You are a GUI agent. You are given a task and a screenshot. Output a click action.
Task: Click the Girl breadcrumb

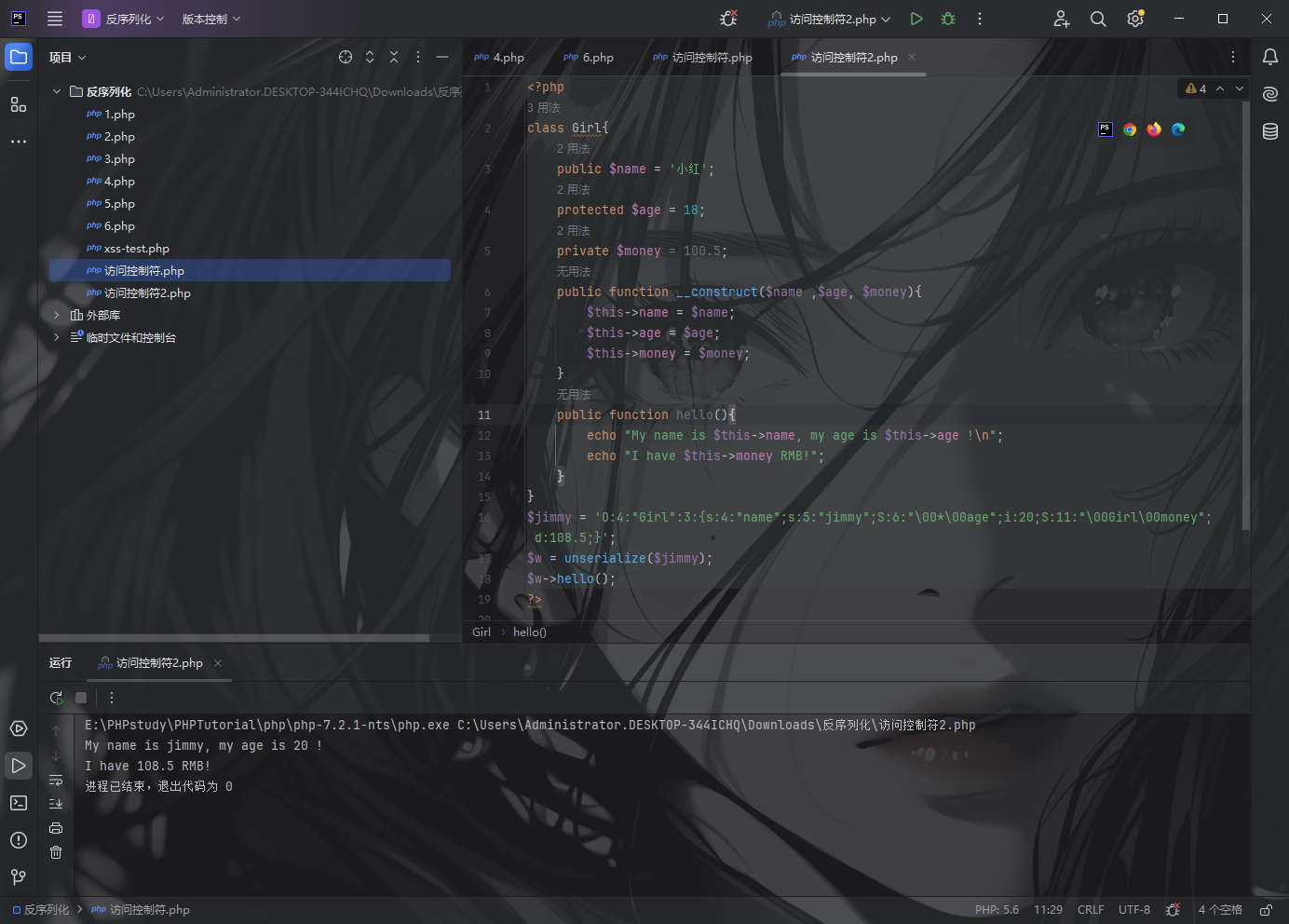point(482,632)
